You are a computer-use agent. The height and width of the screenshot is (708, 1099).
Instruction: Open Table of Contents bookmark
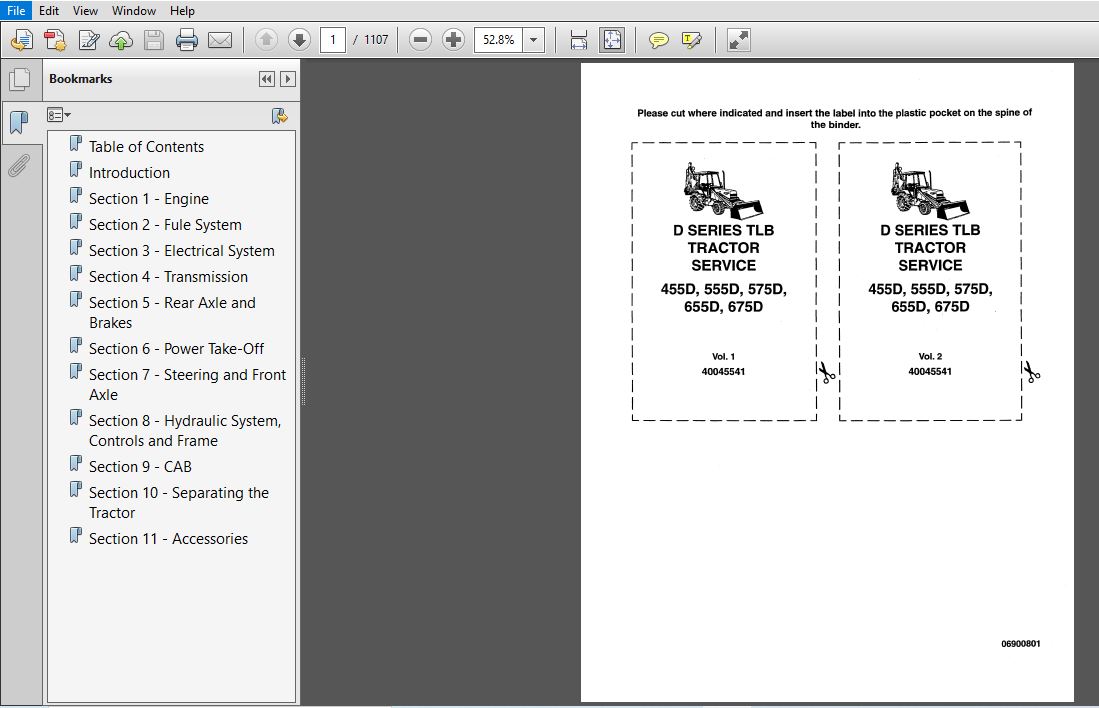[146, 147]
